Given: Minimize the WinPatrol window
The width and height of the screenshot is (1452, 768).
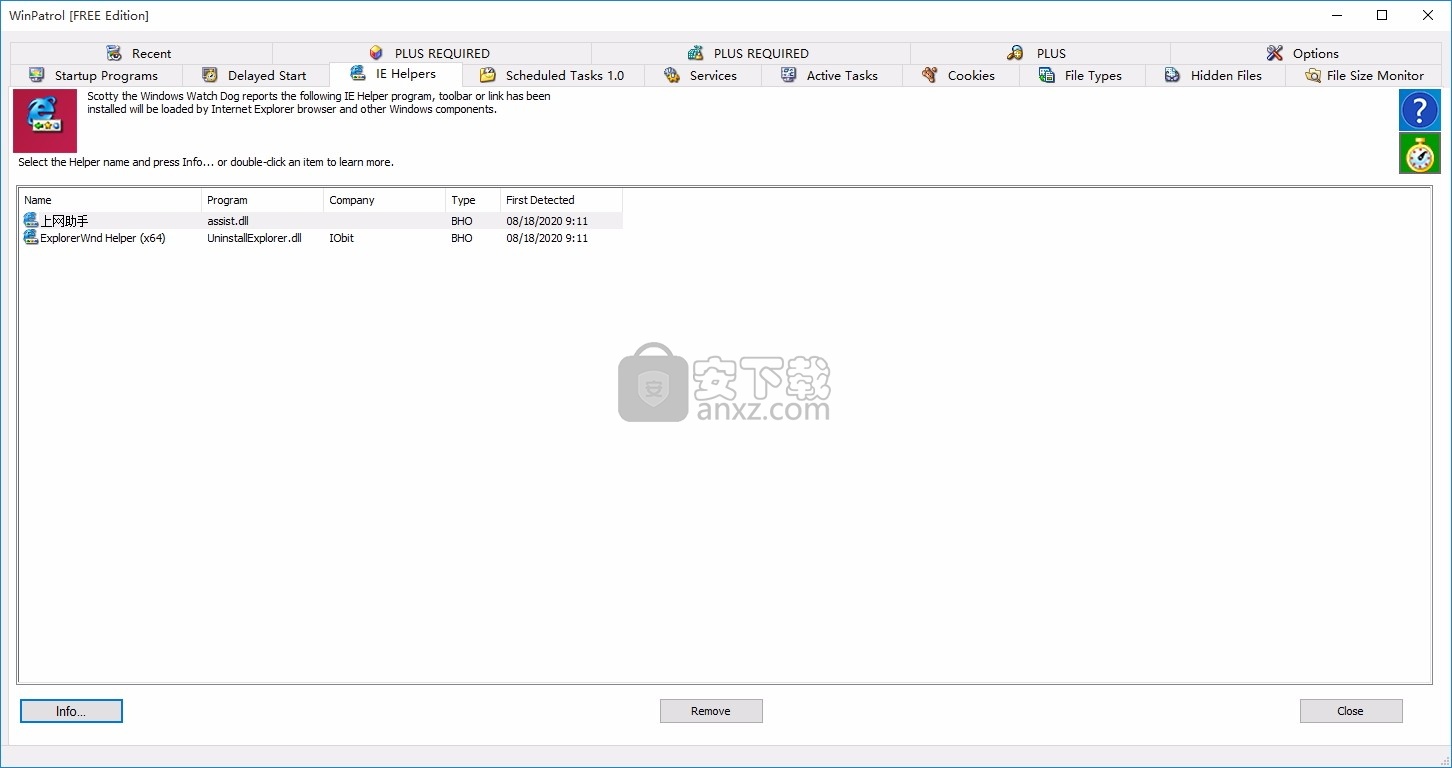Looking at the screenshot, I should (1336, 15).
